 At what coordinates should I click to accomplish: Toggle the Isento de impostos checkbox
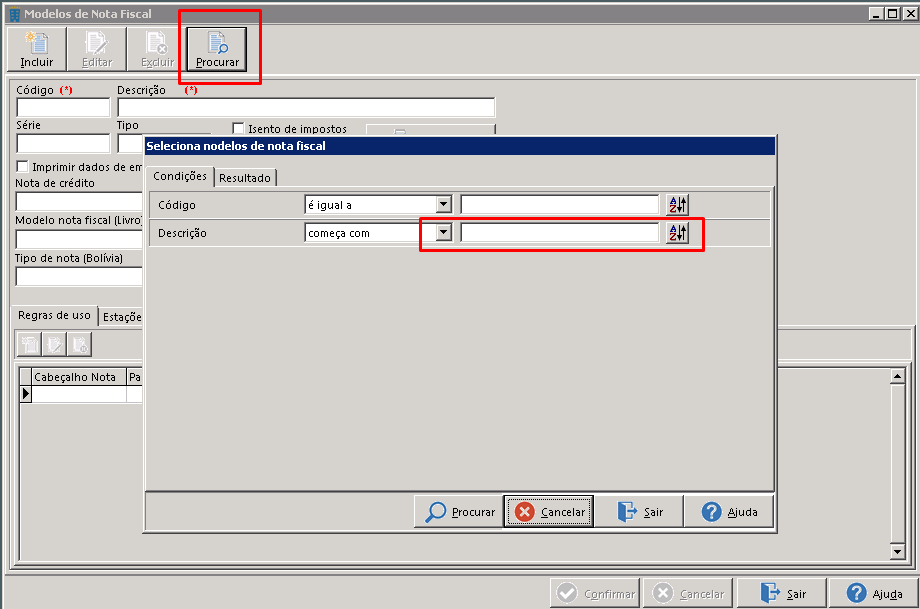[238, 128]
